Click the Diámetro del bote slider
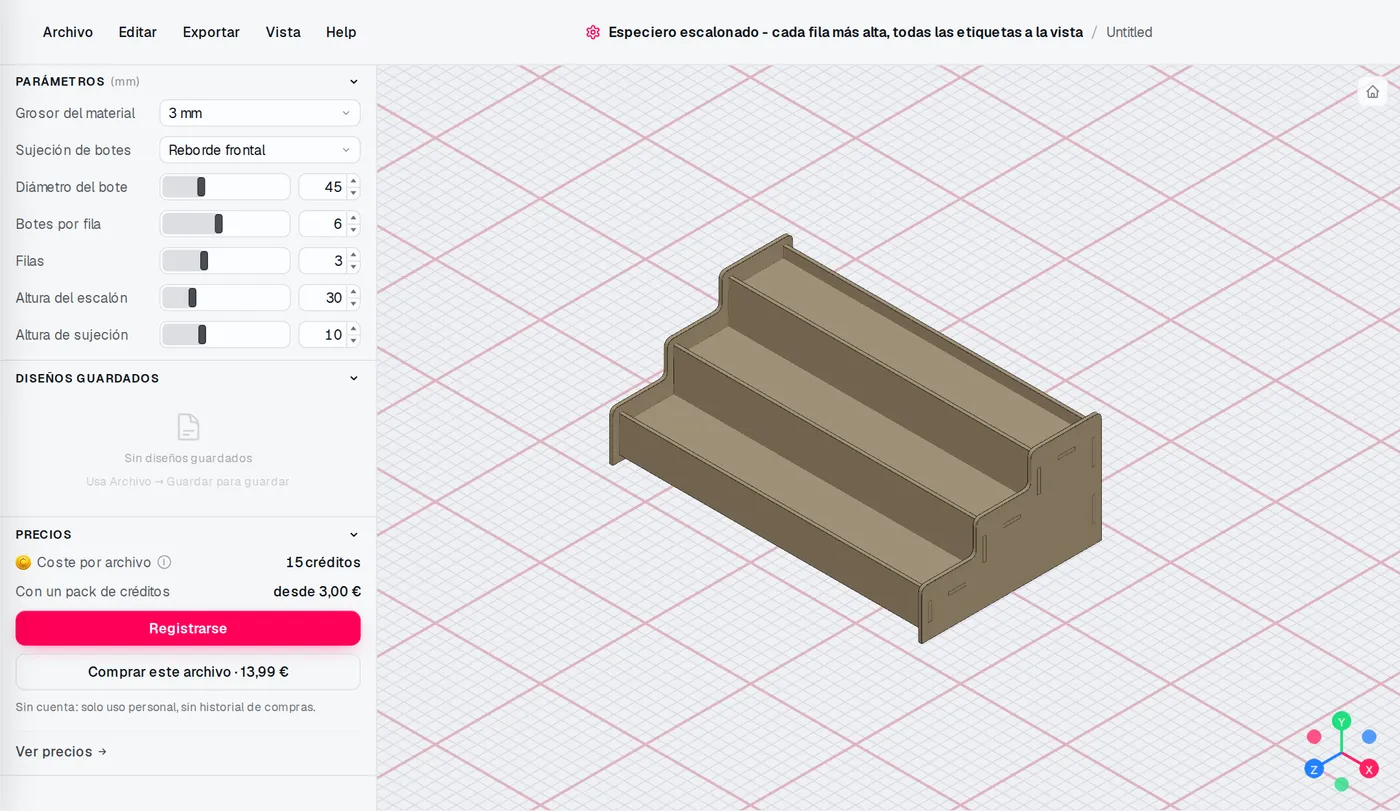1400x811 pixels. point(225,187)
